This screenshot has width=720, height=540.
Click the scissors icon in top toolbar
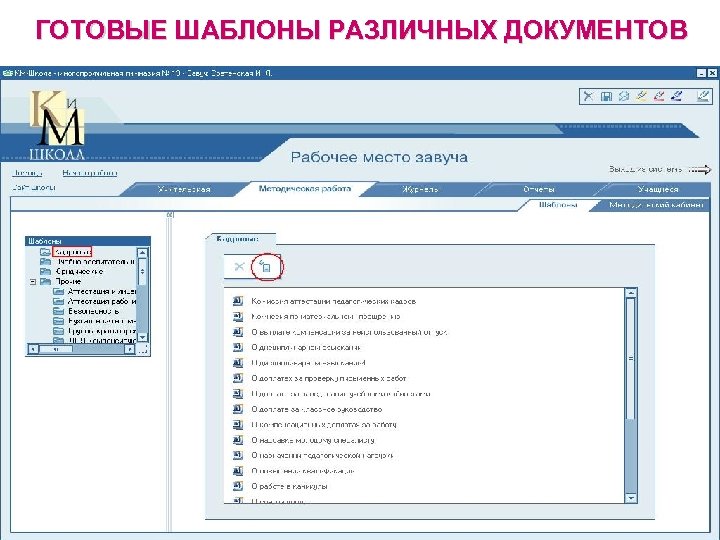pos(588,96)
